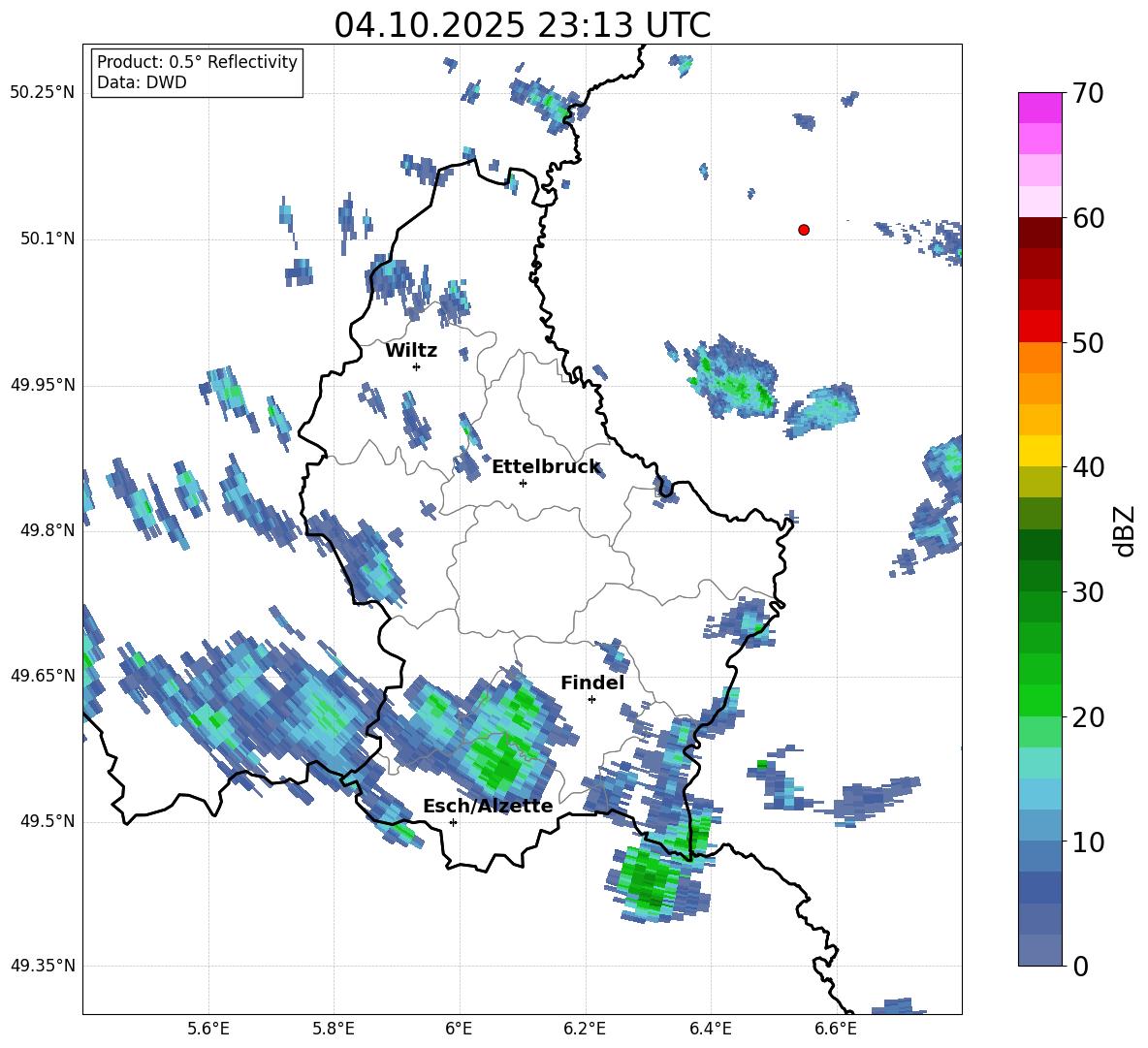Select the bright red colorbar swatch at 50 dBZ
This screenshot has width=1148, height=1048.
tap(1040, 326)
